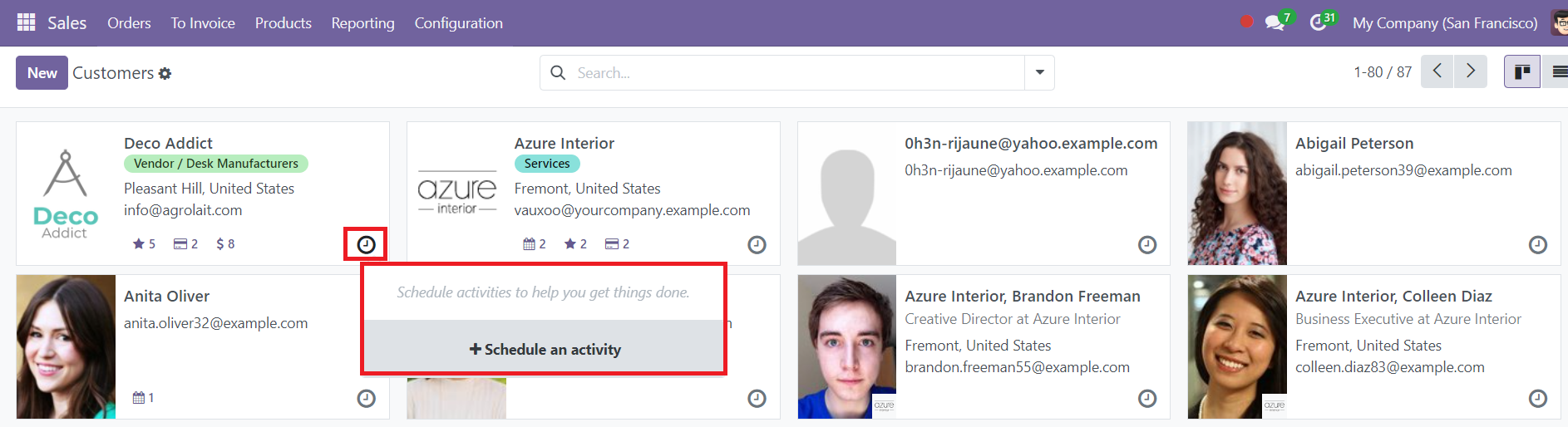Image resolution: width=1568 pixels, height=427 pixels.
Task: Open the Products menu
Action: click(x=284, y=23)
